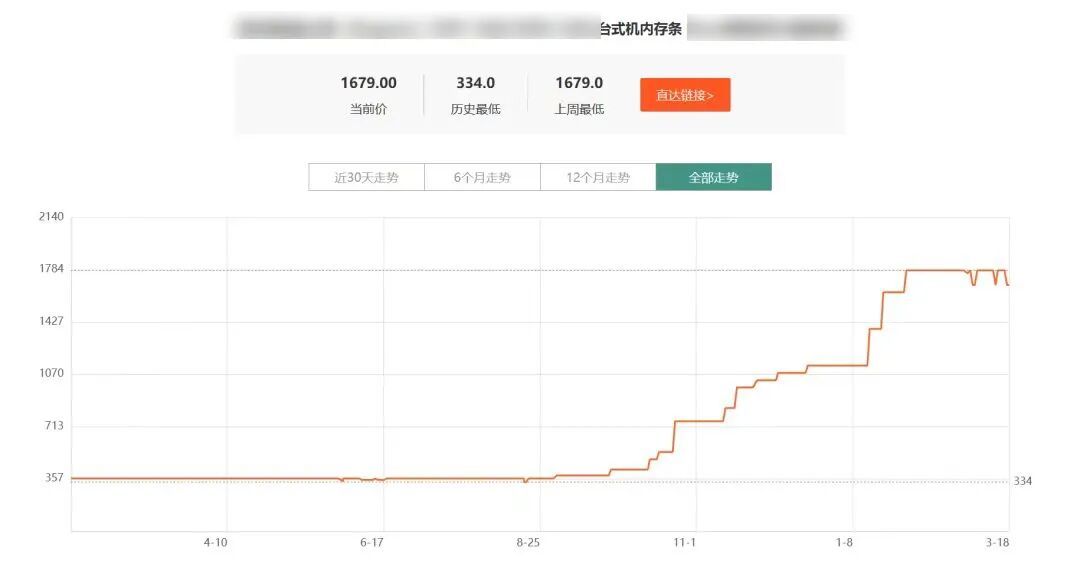The image size is (1080, 567).
Task: Open the 12个月走势 trend tab
Action: pyautogui.click(x=598, y=177)
